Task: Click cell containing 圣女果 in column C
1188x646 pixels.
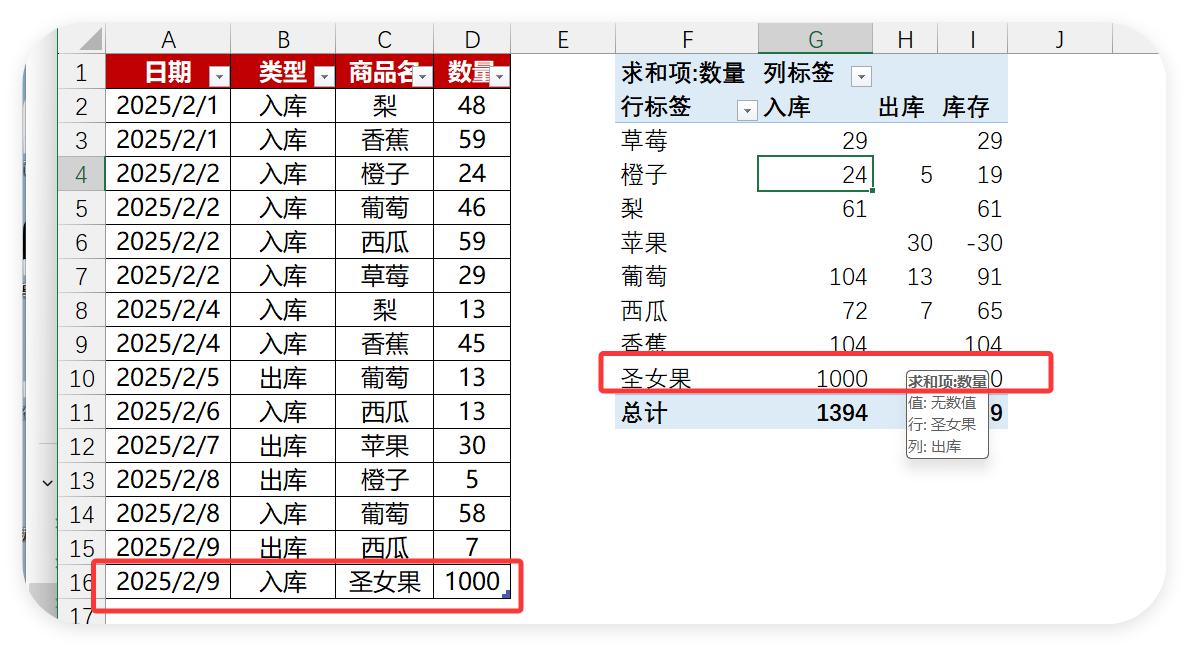Action: 385,582
